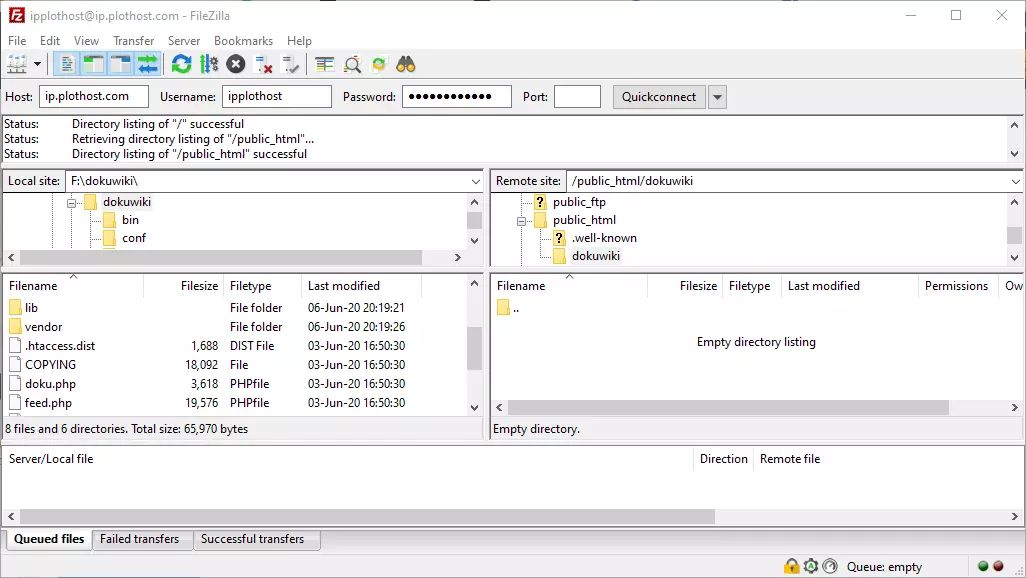Open the Help menu

coord(299,41)
